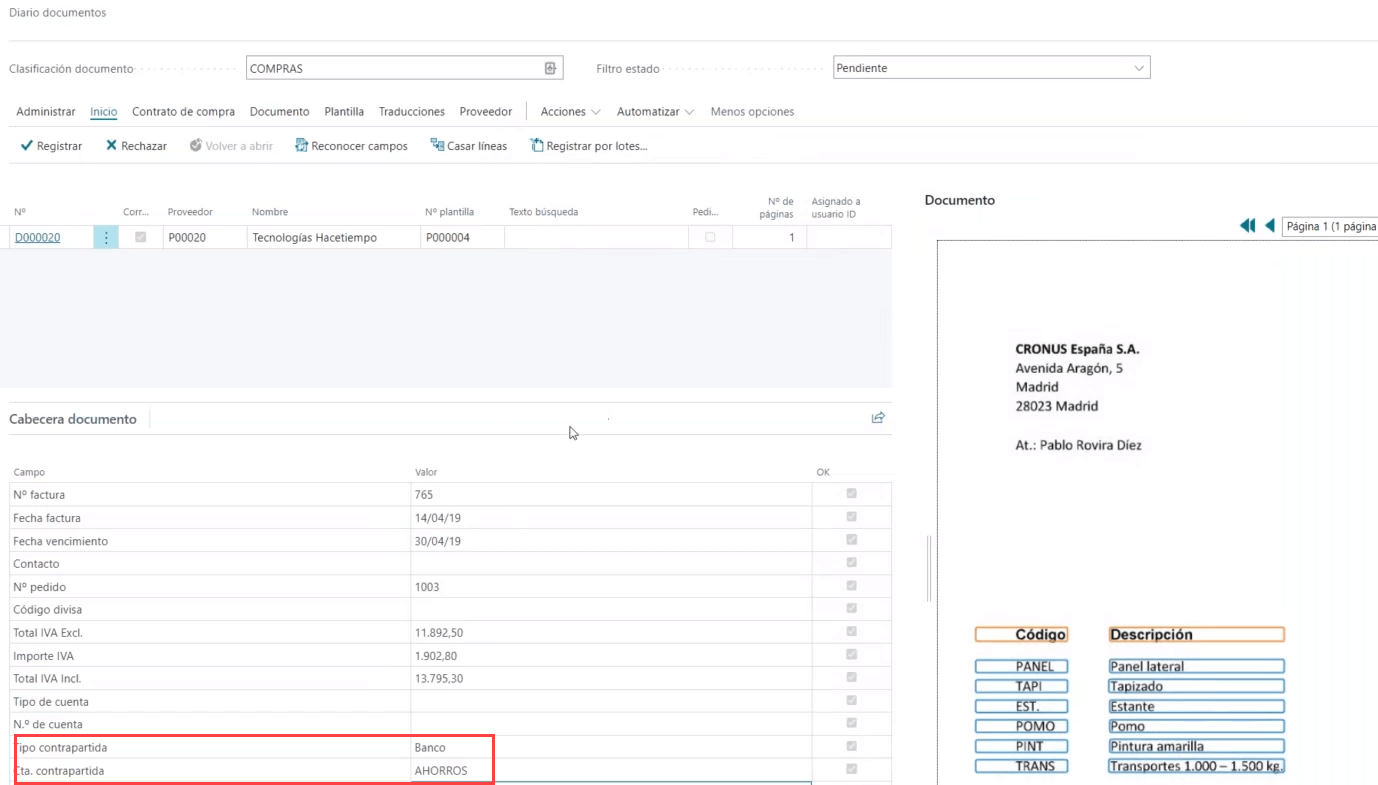Open row options menu for D000020
Image resolution: width=1378 pixels, height=785 pixels.
coord(106,238)
